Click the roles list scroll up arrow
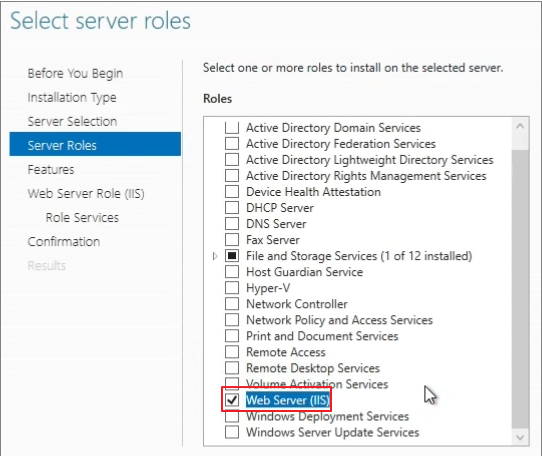Viewport: 542px width, 456px height. pyautogui.click(x=520, y=126)
